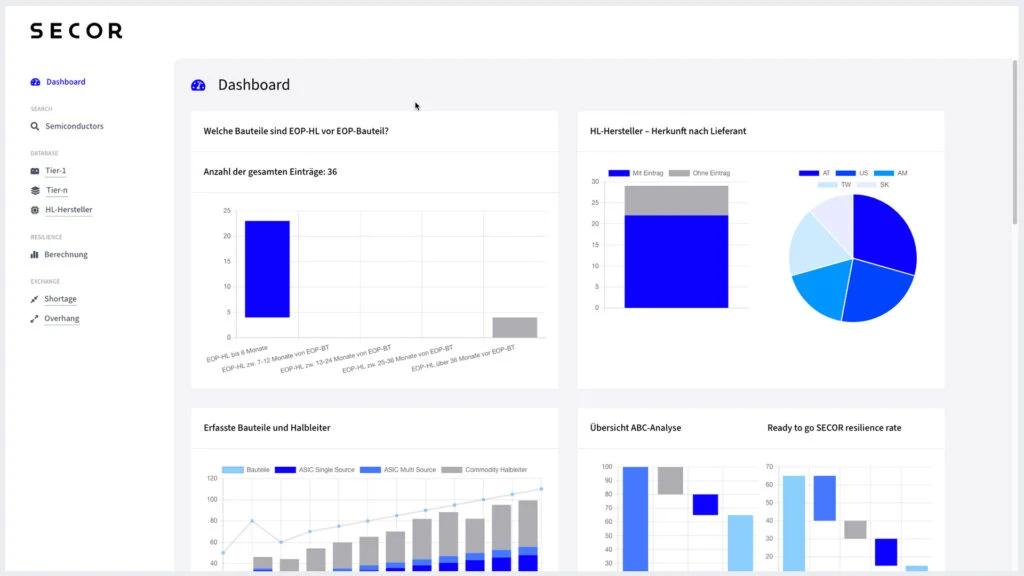Viewport: 1024px width, 576px height.
Task: Click the Overhang arrow icon
Action: click(x=33, y=318)
